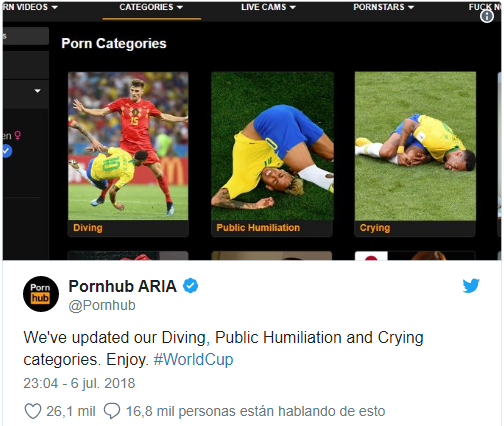Click the Pornhub ARIA account name
This screenshot has height=426, width=504.
point(122,286)
